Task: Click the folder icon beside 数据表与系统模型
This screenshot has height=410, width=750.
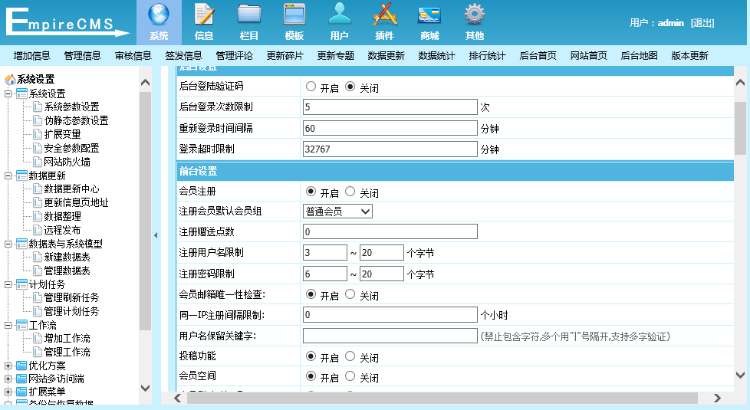Action: [x=21, y=244]
